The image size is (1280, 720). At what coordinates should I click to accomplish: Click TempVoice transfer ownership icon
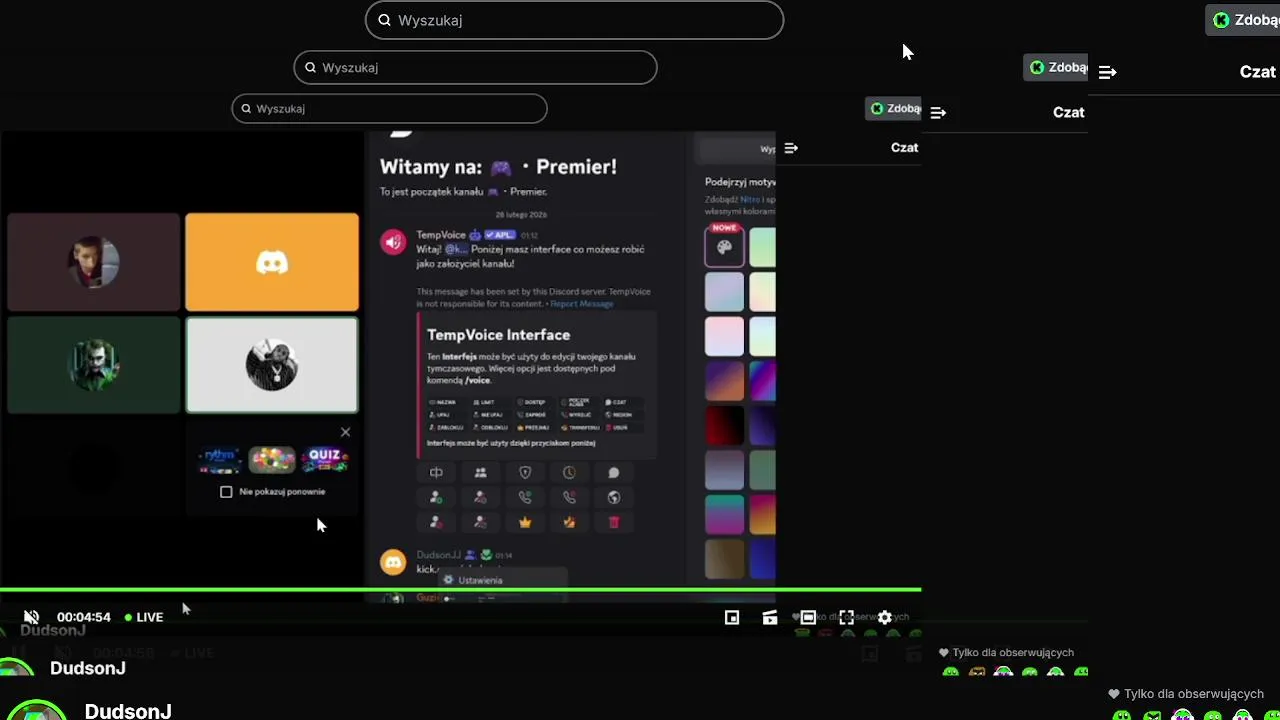(x=569, y=522)
